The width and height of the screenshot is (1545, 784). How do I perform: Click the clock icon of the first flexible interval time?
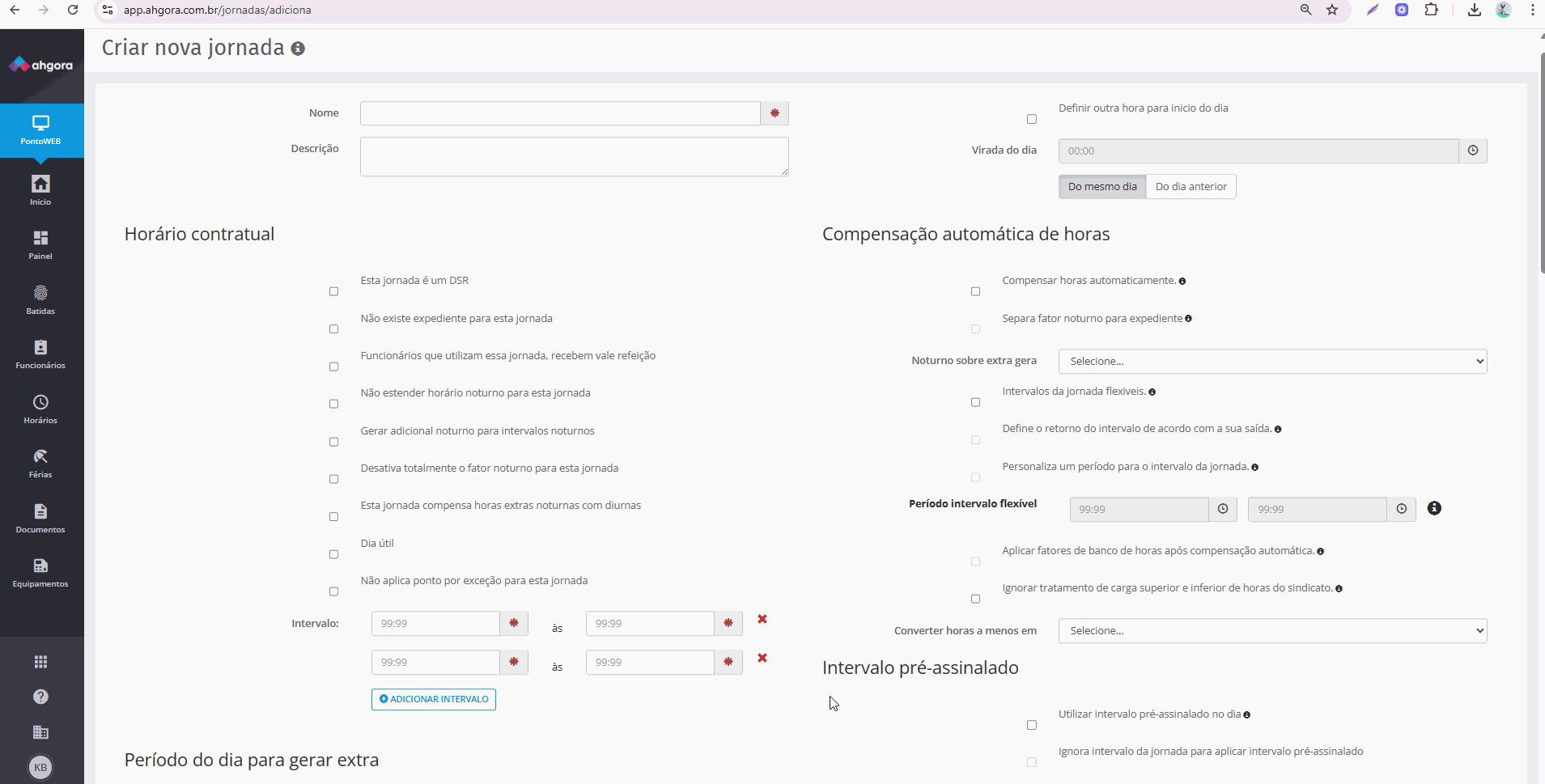point(1223,509)
